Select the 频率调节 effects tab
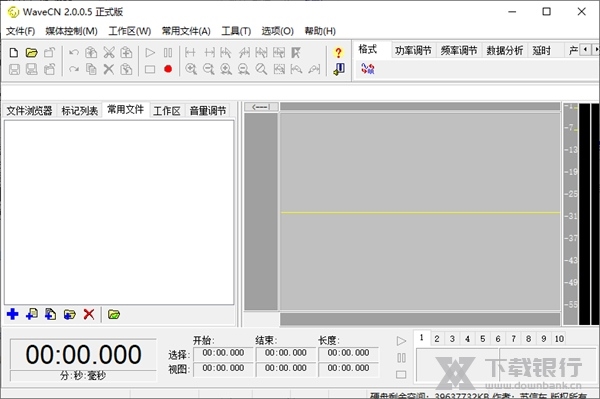The width and height of the screenshot is (600, 399). pos(459,50)
